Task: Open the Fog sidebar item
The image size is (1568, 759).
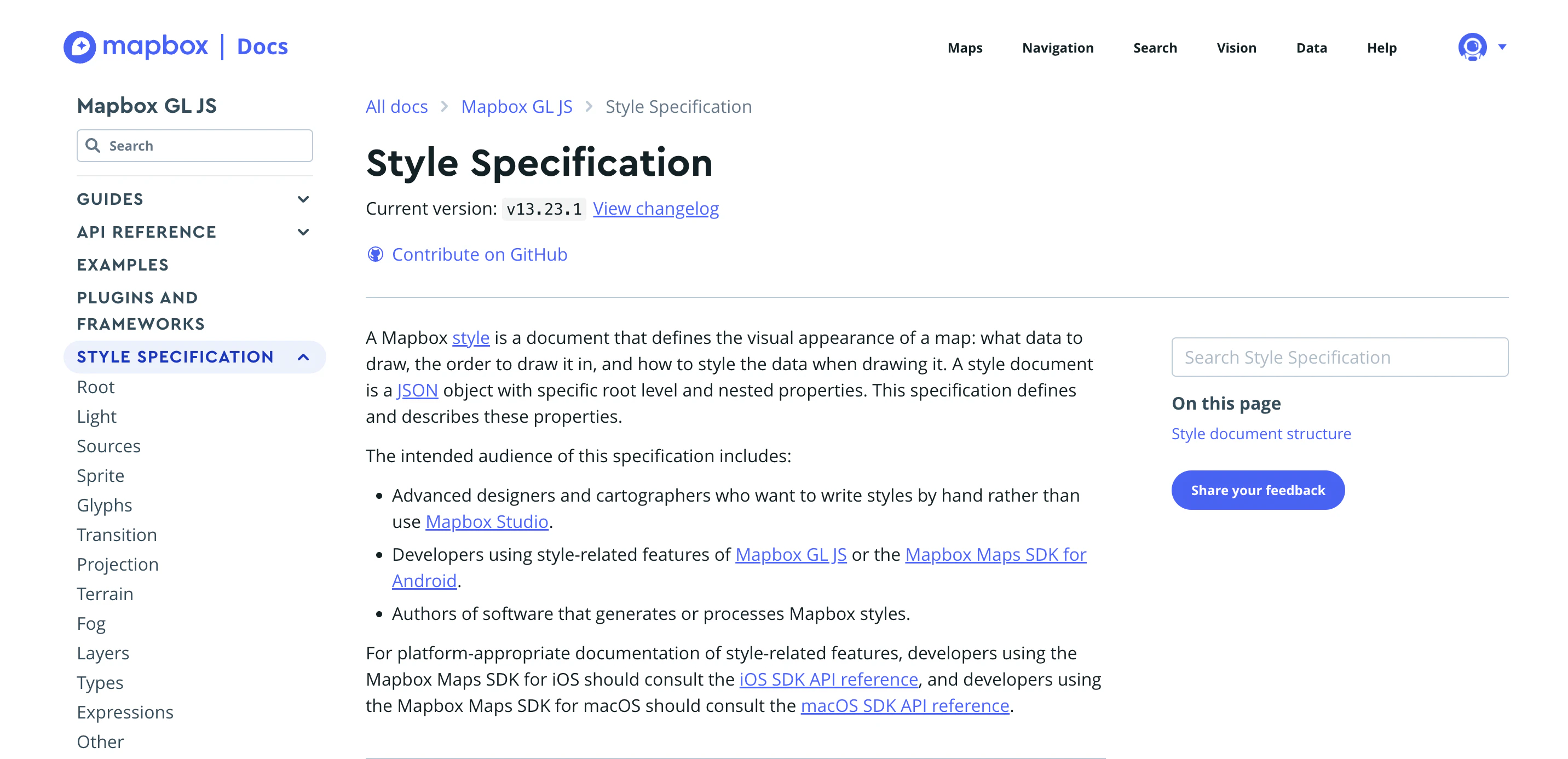Action: click(x=91, y=624)
